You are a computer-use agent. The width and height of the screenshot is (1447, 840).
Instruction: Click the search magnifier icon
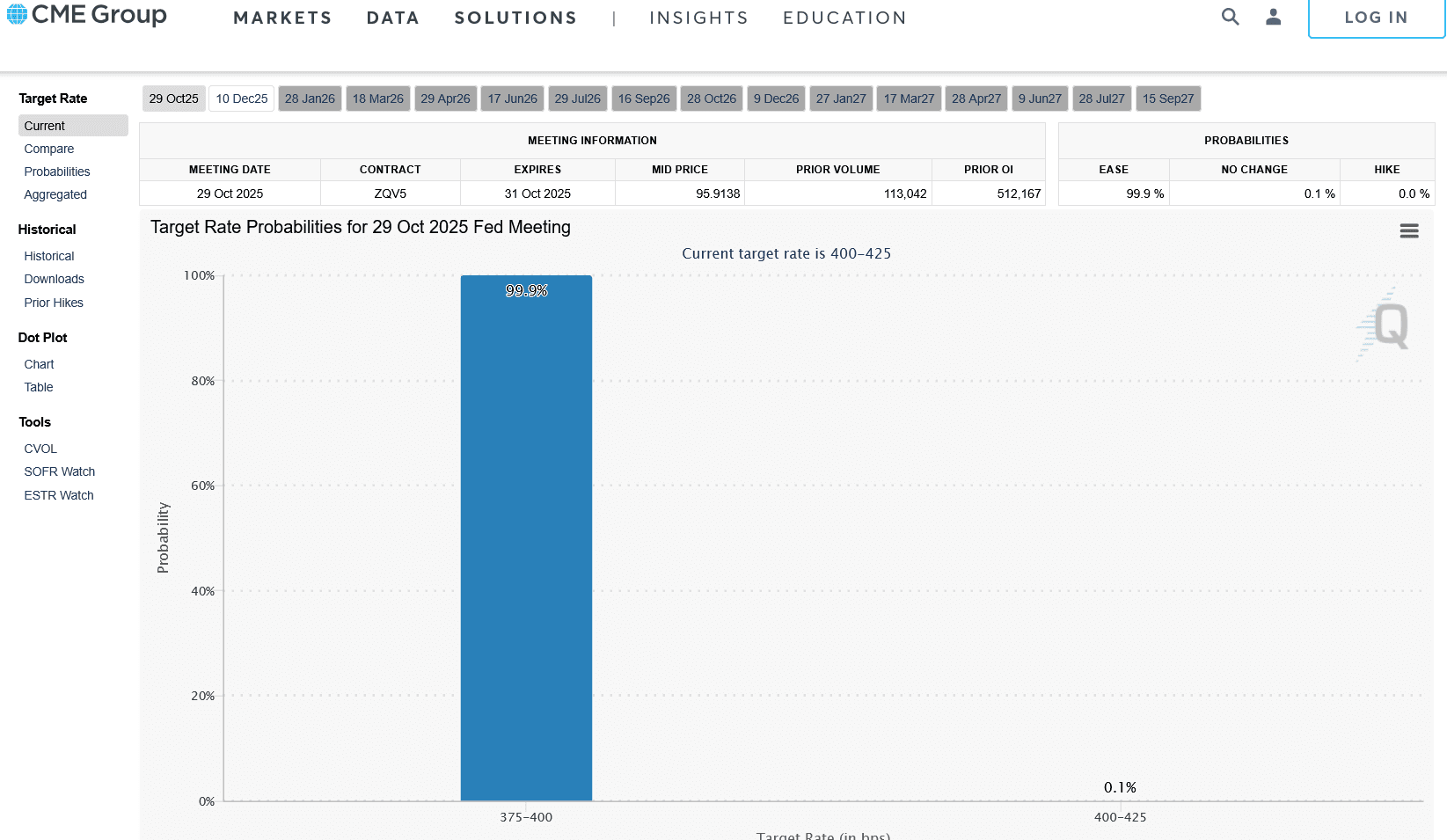pyautogui.click(x=1230, y=17)
